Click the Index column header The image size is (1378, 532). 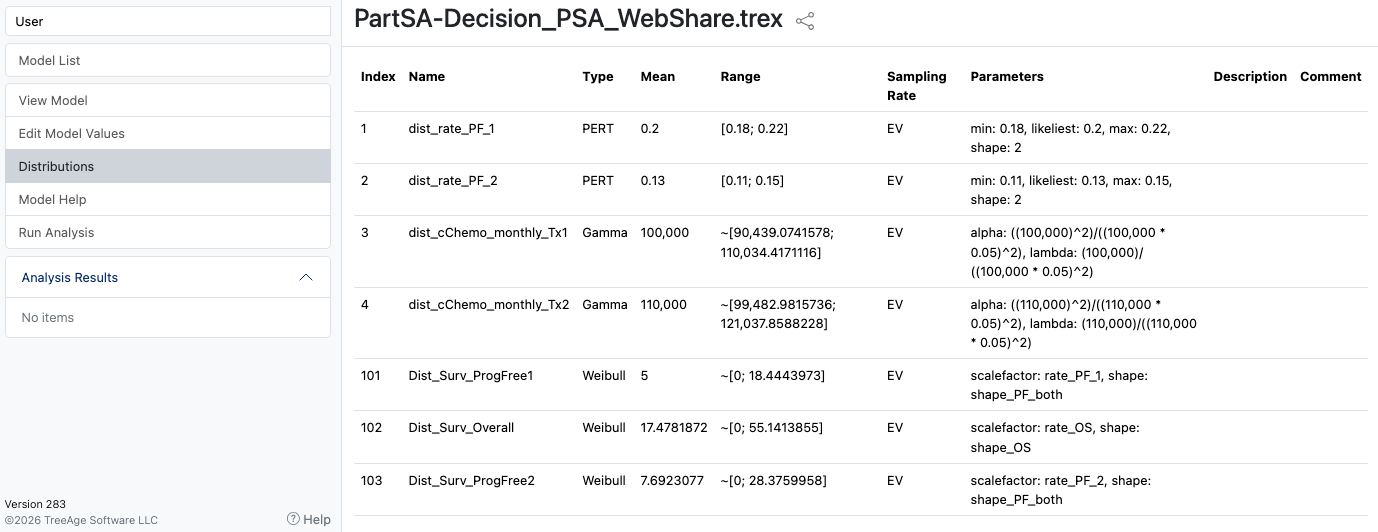pyautogui.click(x=378, y=77)
